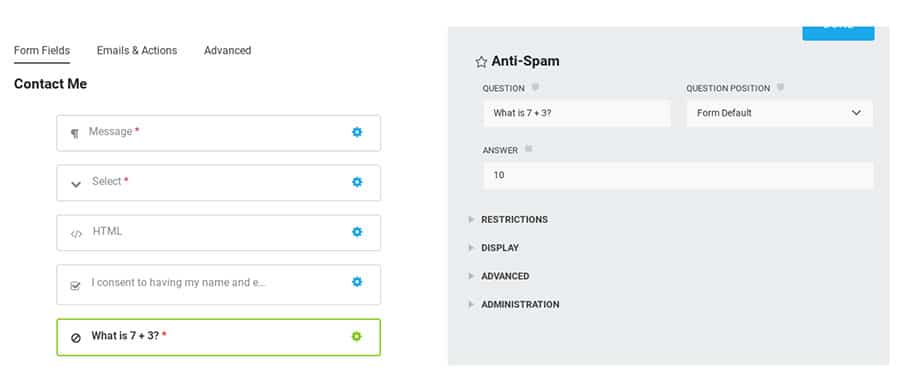Viewport: 900px width, 382px height.
Task: Click green gear on anti-spam question field
Action: tap(356, 336)
